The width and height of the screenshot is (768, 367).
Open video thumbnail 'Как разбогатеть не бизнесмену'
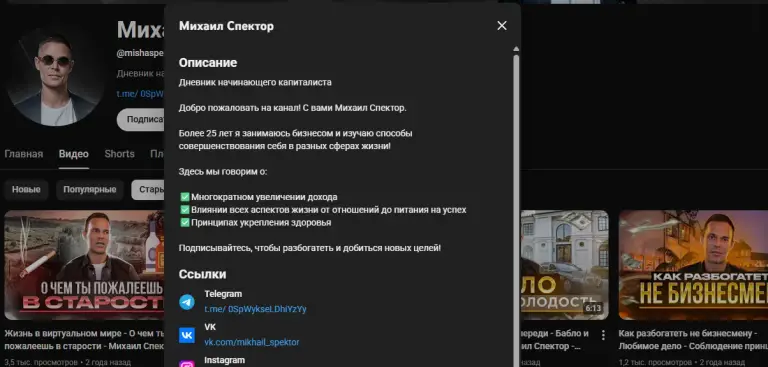pyautogui.click(x=693, y=265)
